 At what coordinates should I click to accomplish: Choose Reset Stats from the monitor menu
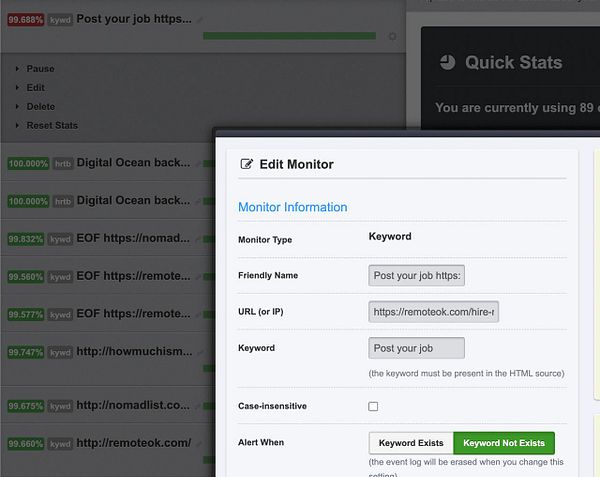tap(52, 126)
